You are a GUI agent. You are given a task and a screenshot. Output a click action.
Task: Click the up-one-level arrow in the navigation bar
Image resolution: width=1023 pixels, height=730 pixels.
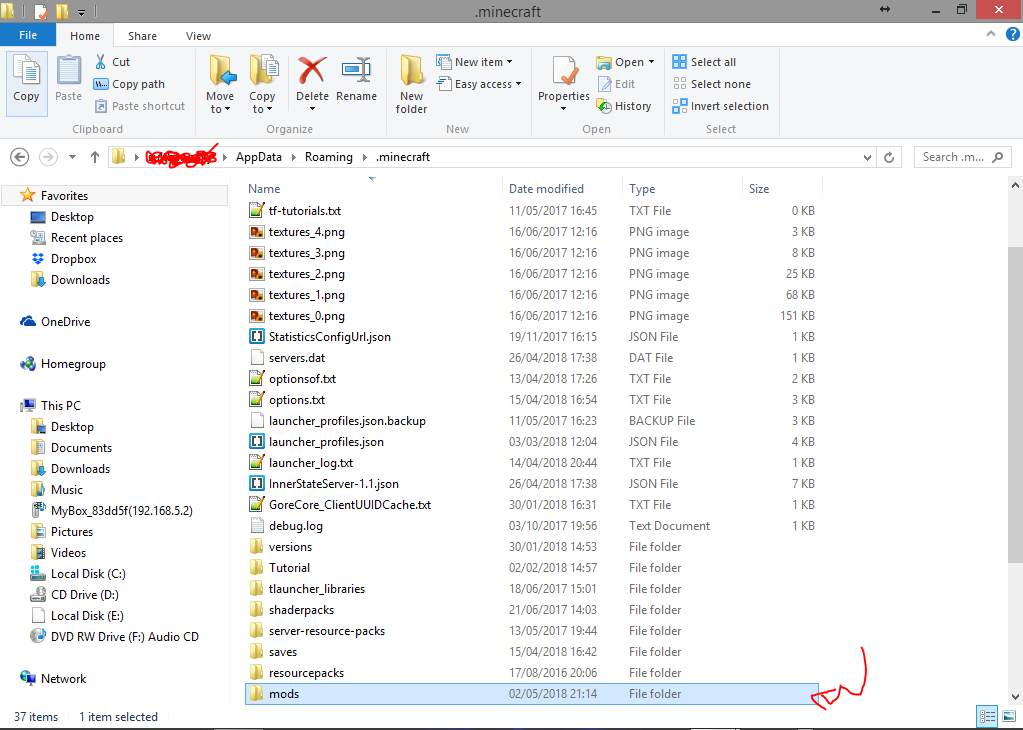click(x=94, y=156)
